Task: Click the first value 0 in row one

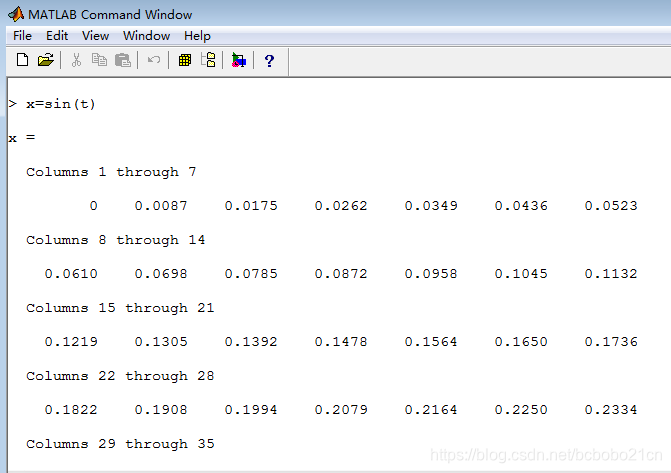Action: [x=94, y=206]
